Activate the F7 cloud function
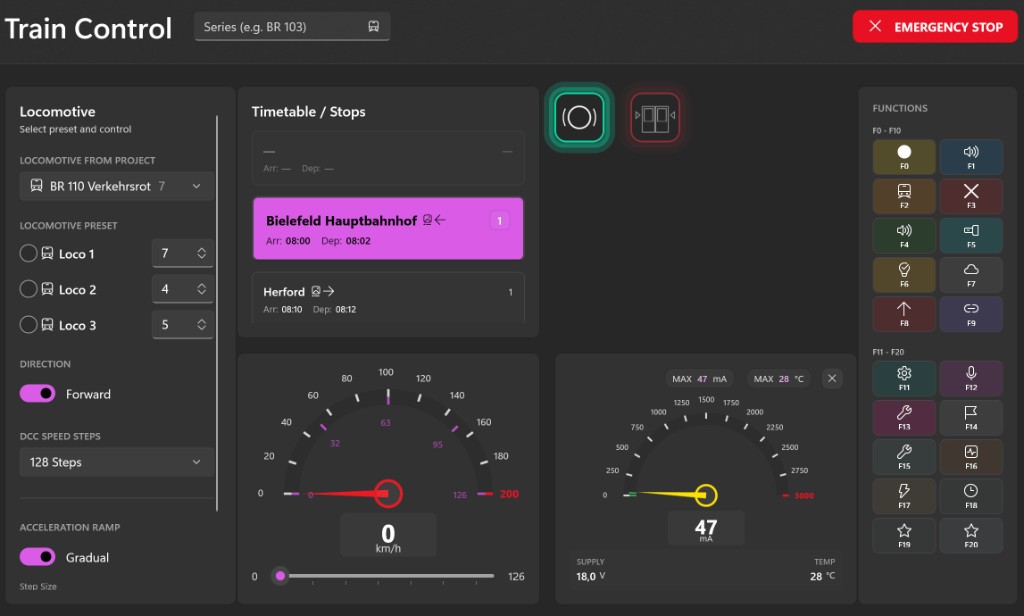The width and height of the screenshot is (1024, 616). click(971, 274)
